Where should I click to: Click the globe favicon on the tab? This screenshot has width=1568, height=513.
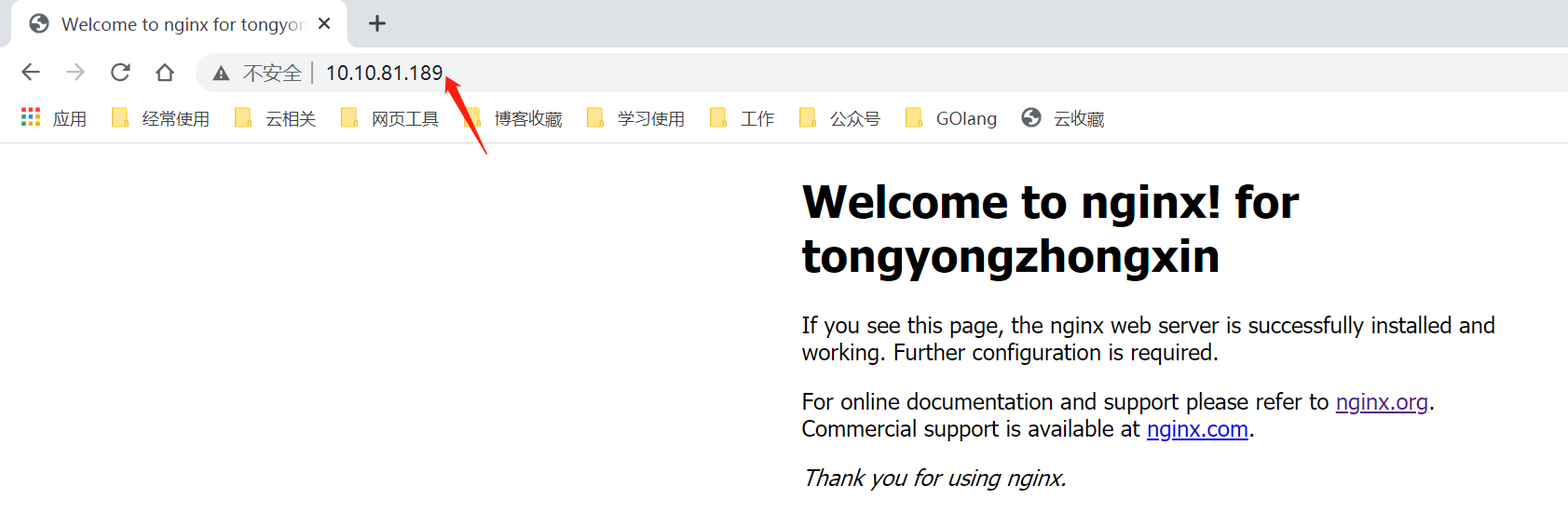pos(39,23)
